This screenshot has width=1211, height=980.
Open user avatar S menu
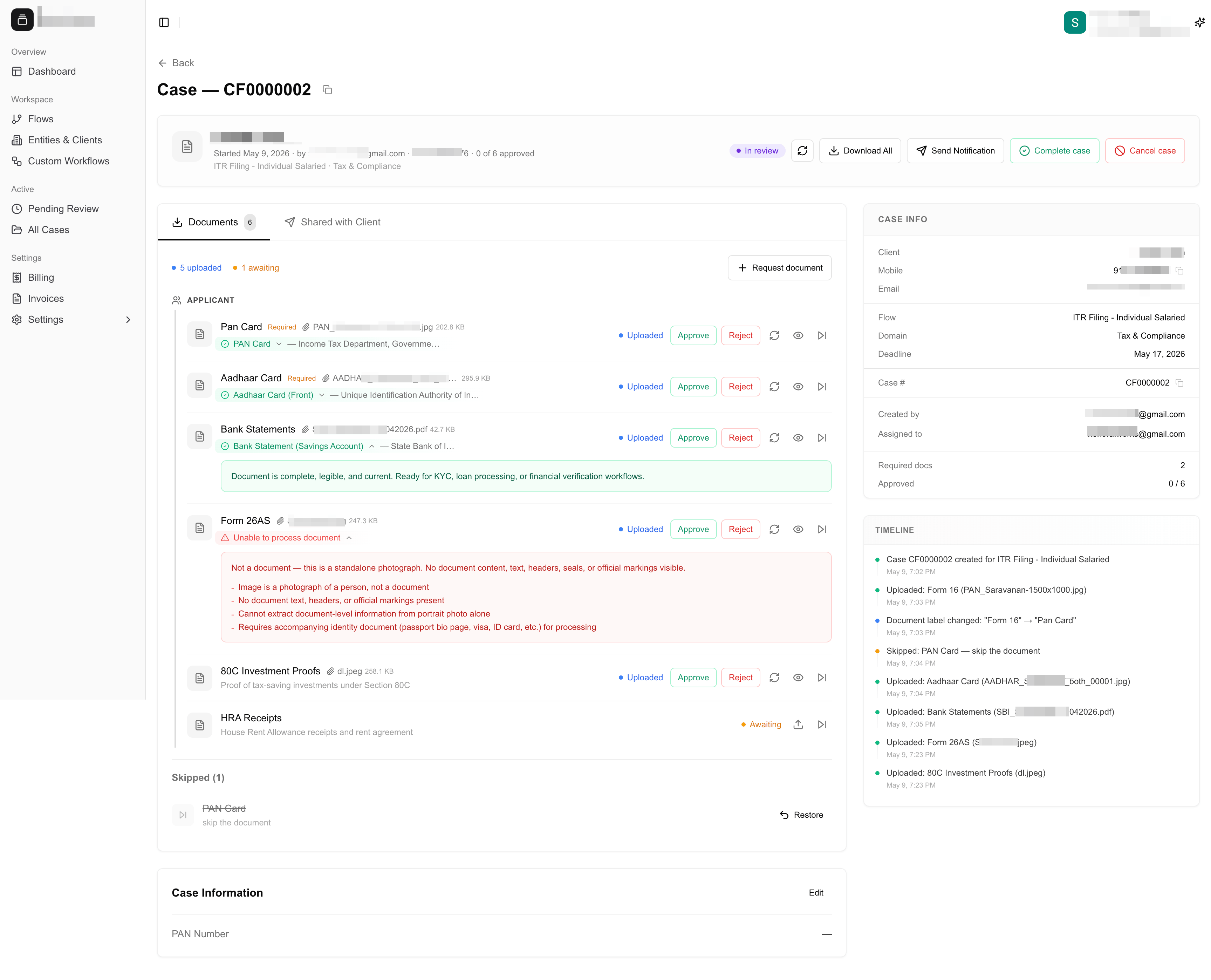coord(1074,22)
